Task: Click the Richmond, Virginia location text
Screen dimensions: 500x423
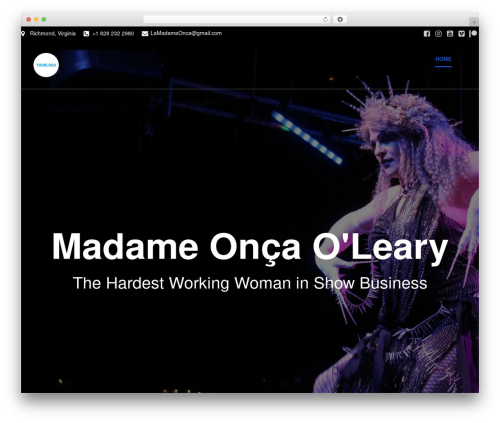Action: (x=53, y=34)
